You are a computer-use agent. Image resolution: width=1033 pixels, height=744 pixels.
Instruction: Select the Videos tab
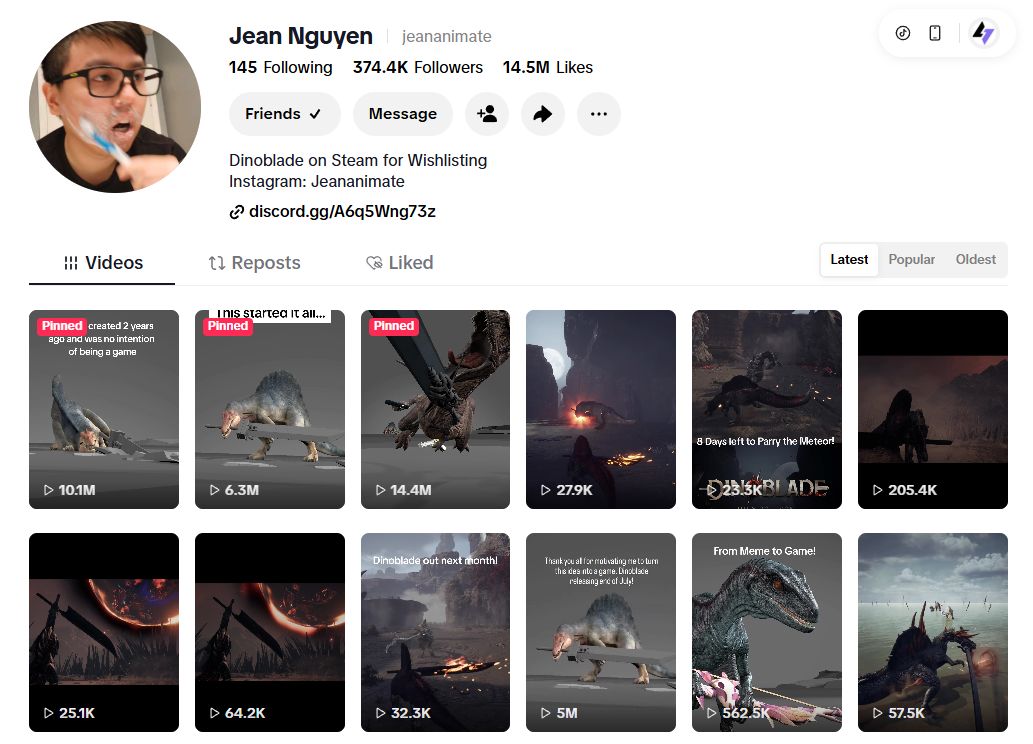pyautogui.click(x=102, y=263)
